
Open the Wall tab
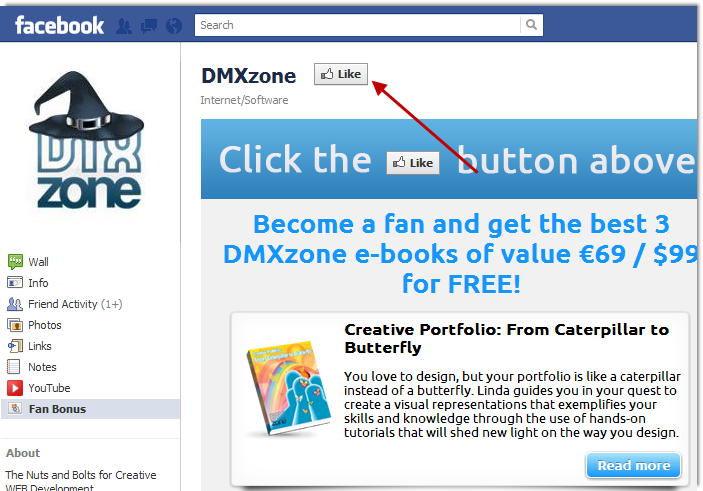[x=39, y=262]
